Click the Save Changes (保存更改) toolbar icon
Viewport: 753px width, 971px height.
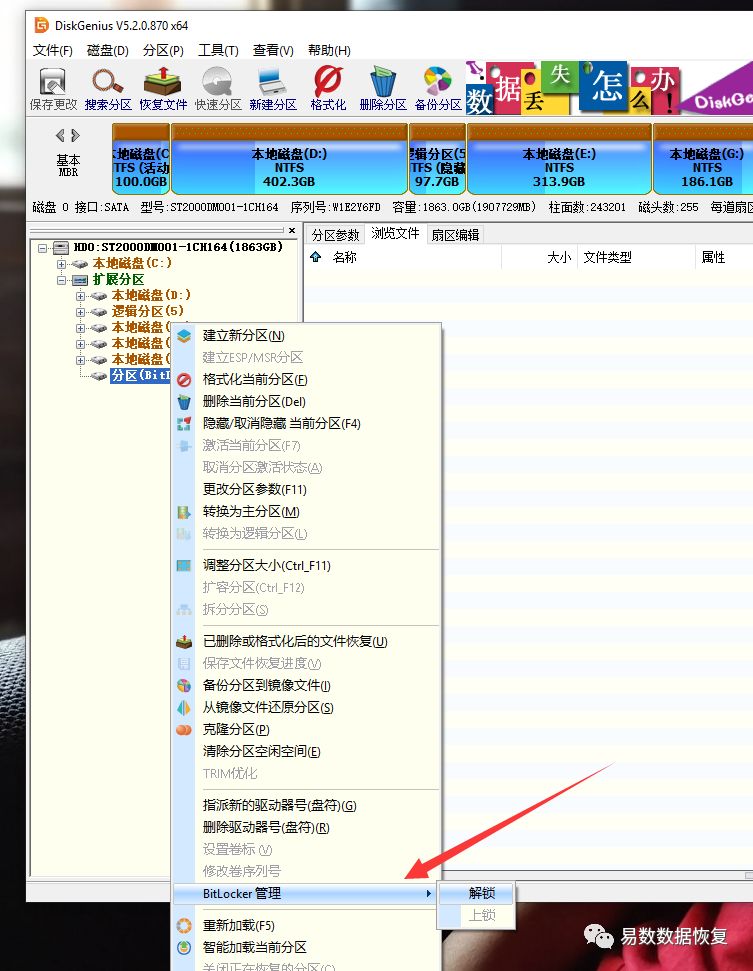coord(53,89)
